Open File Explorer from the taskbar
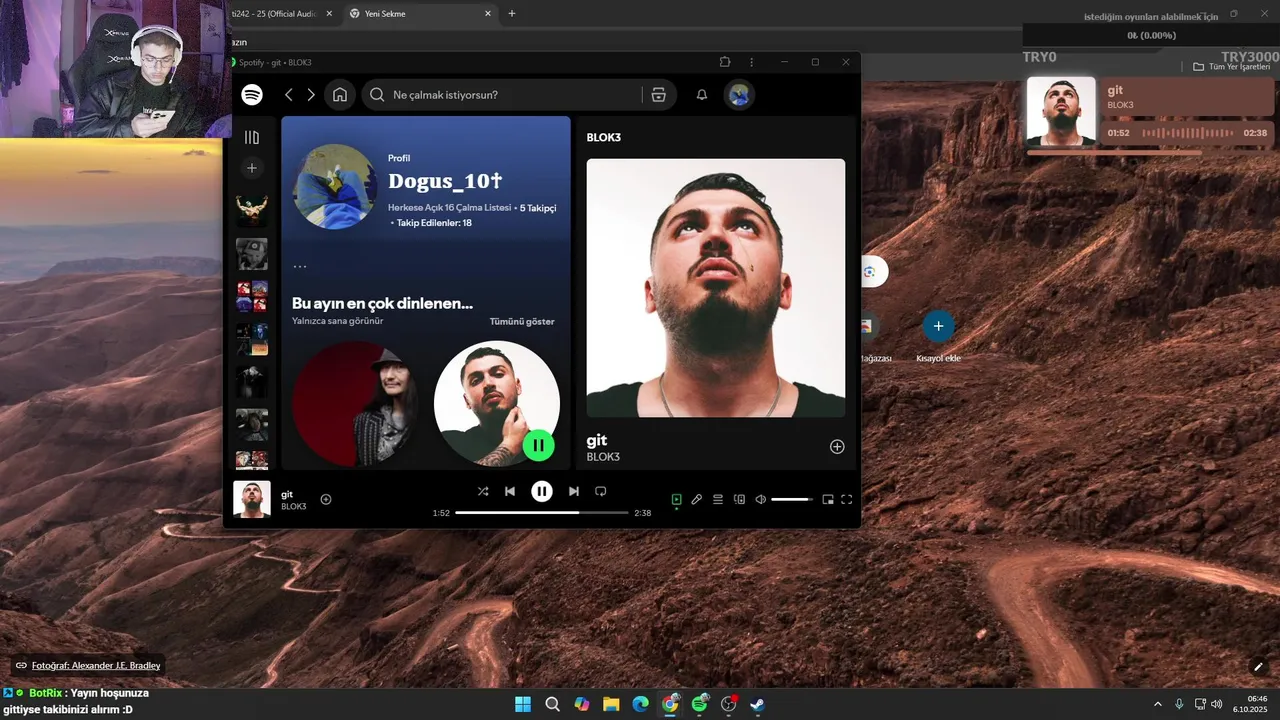This screenshot has width=1280, height=720. click(x=611, y=704)
